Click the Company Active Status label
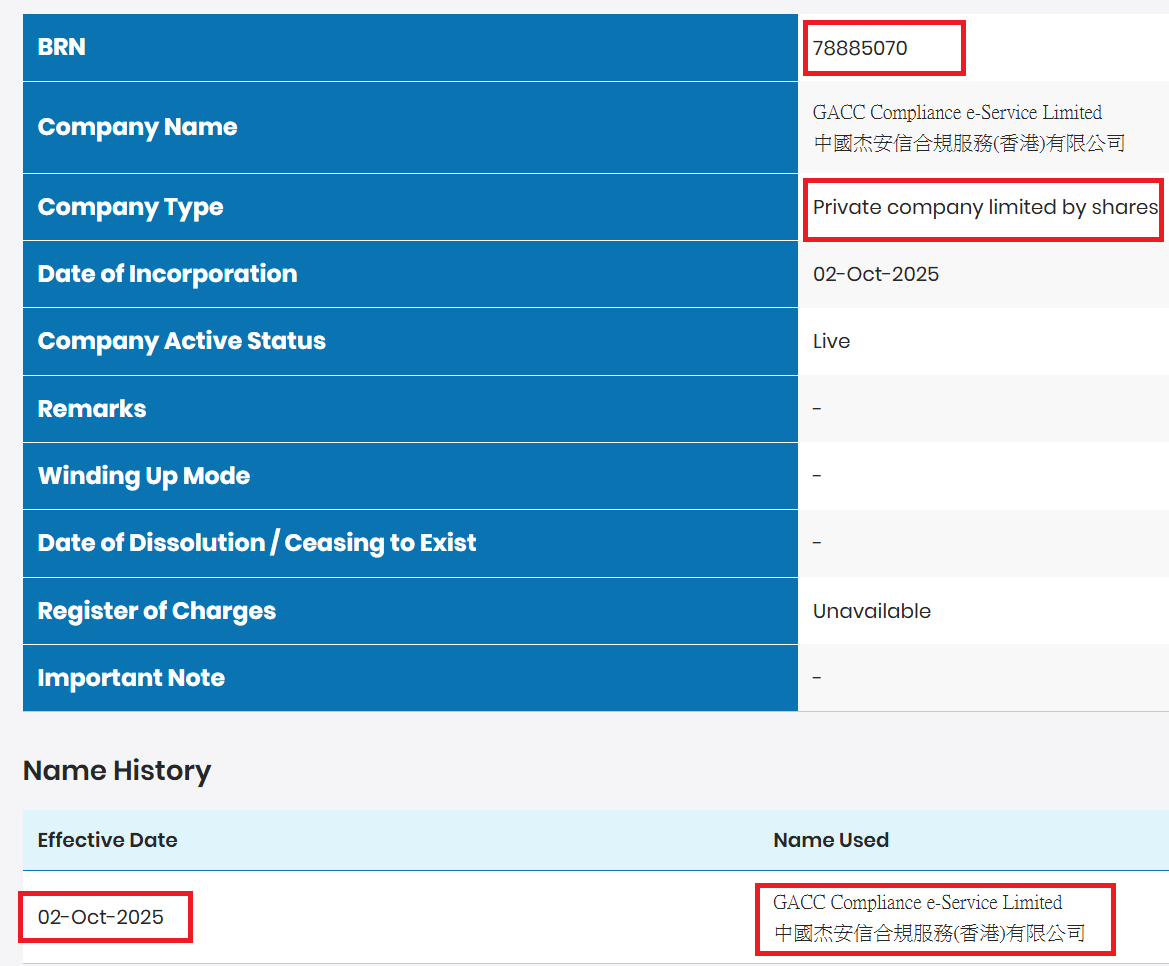The height and width of the screenshot is (966, 1169). (181, 341)
